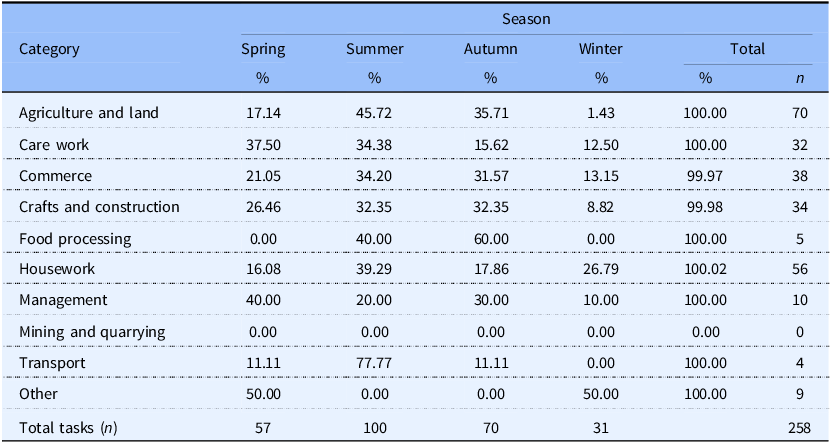Select the Housework row label
The height and width of the screenshot is (443, 831).
point(57,269)
